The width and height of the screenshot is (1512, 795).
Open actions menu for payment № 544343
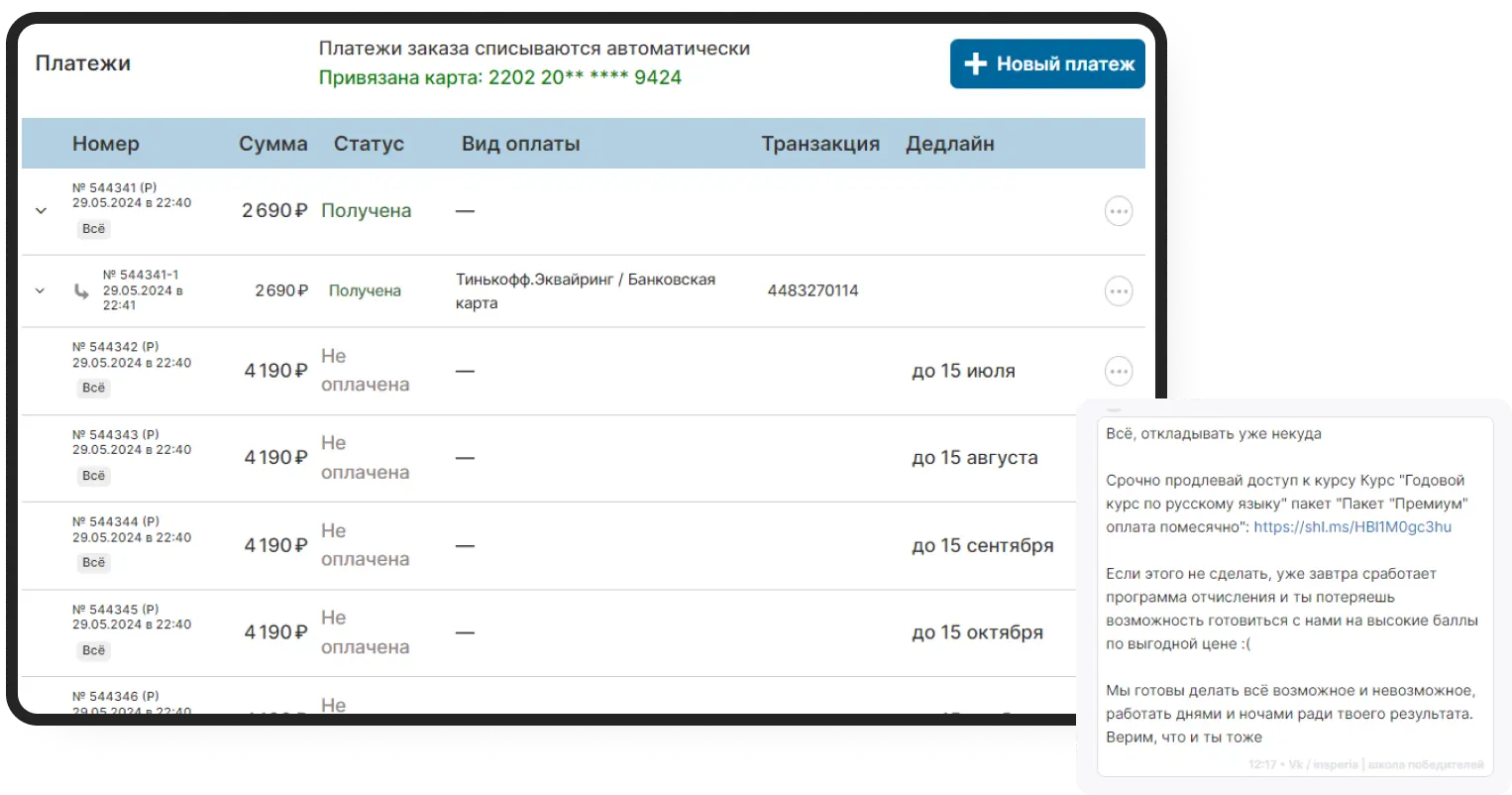click(1118, 458)
